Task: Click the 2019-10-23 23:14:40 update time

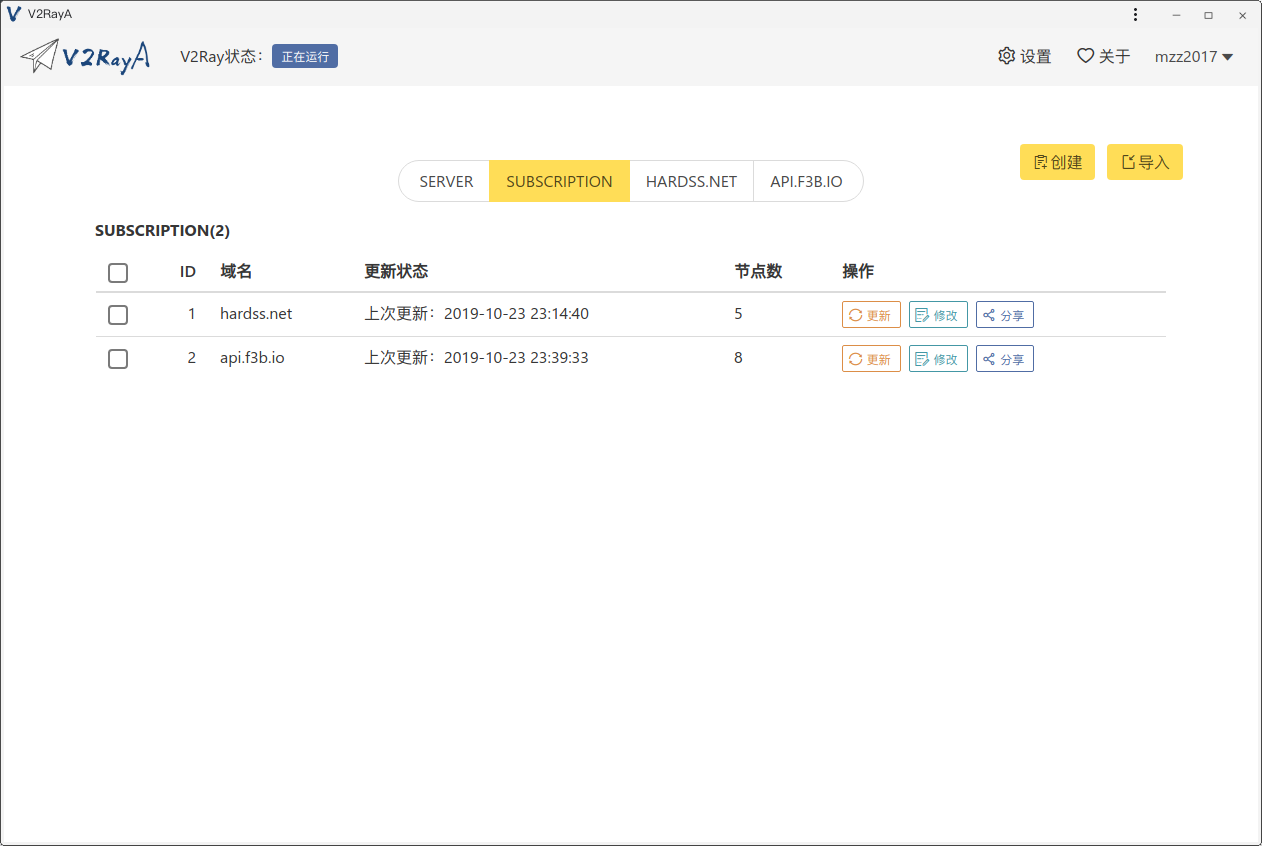Action: [516, 314]
